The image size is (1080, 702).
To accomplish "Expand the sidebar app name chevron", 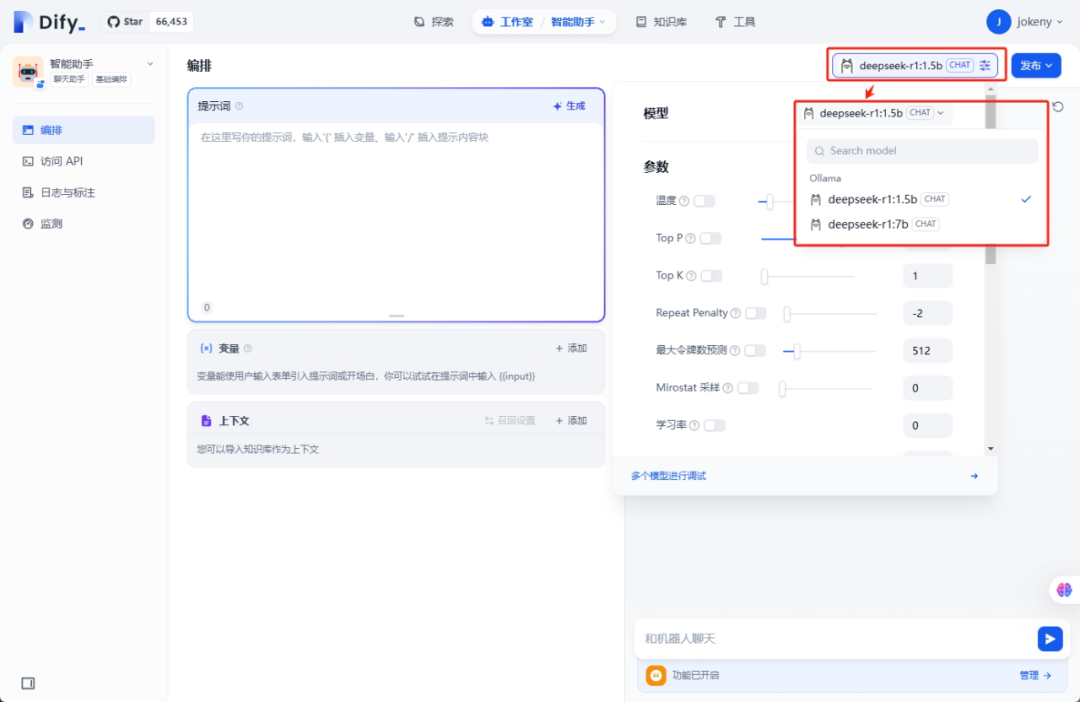I will pos(150,63).
